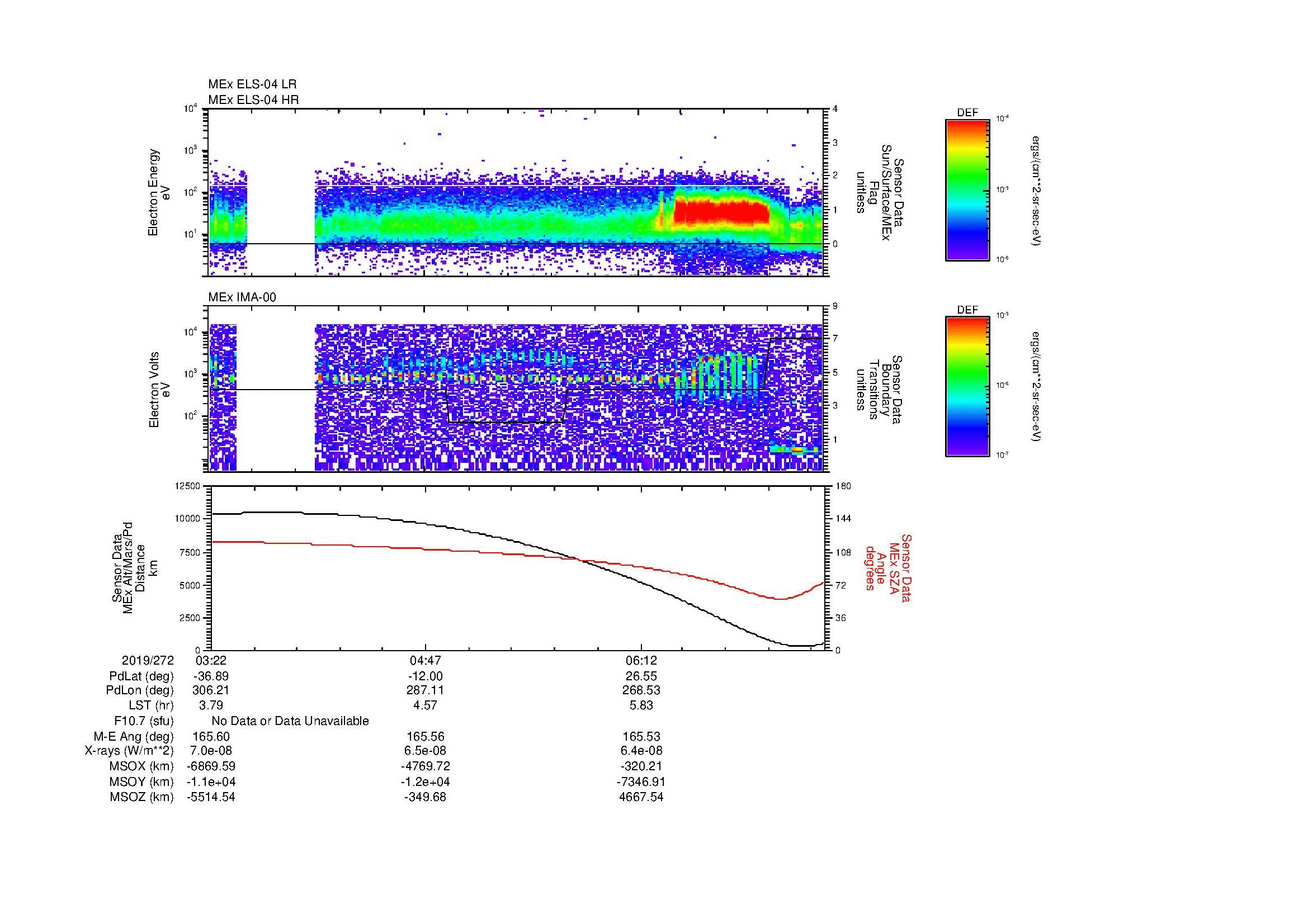Click the X-rays value '6.4e-08'
1308x924 pixels.
click(x=641, y=751)
